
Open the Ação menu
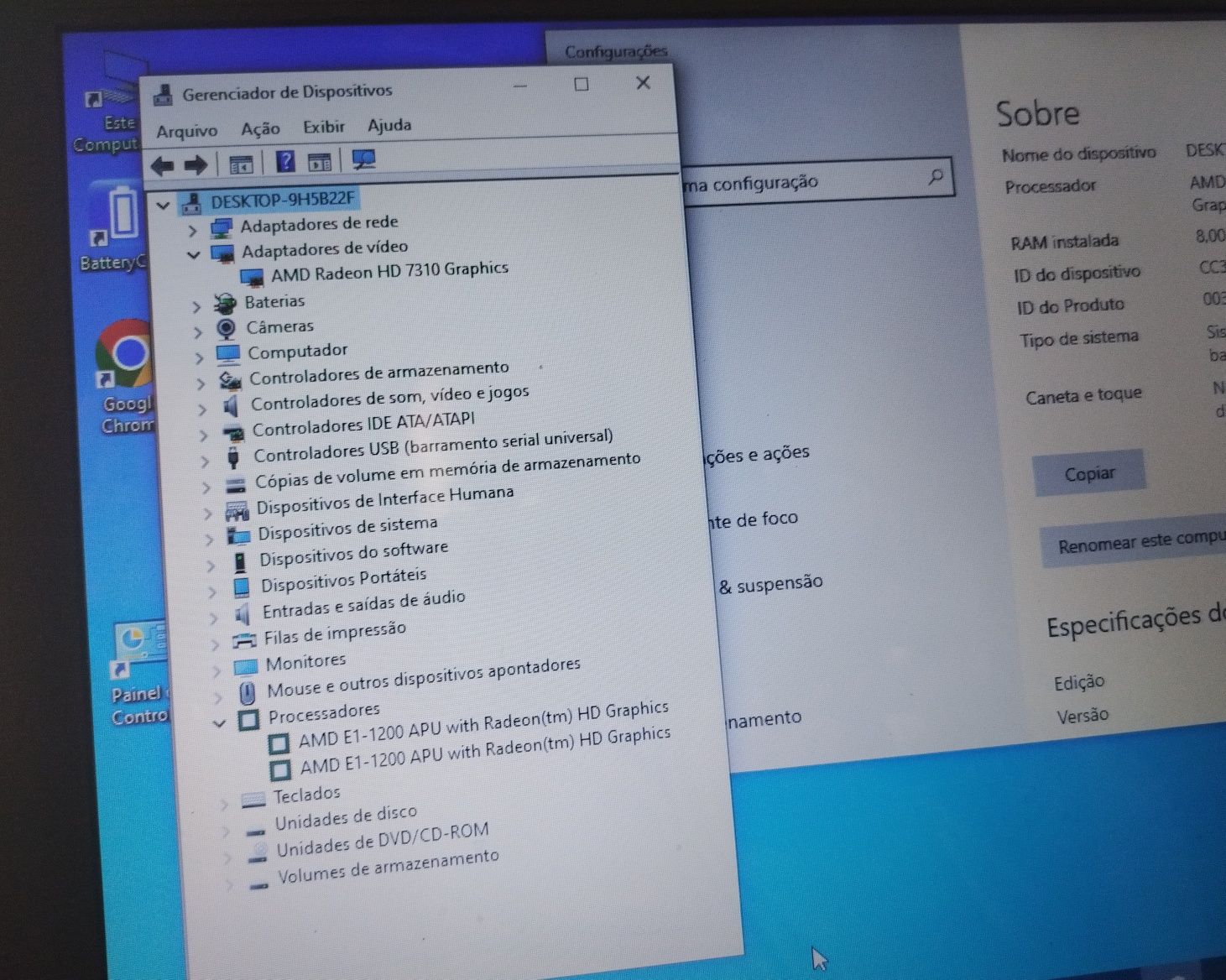pos(260,128)
